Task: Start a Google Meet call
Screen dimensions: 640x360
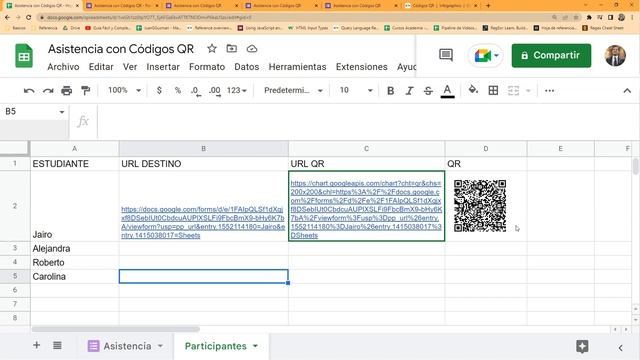Action: [482, 56]
